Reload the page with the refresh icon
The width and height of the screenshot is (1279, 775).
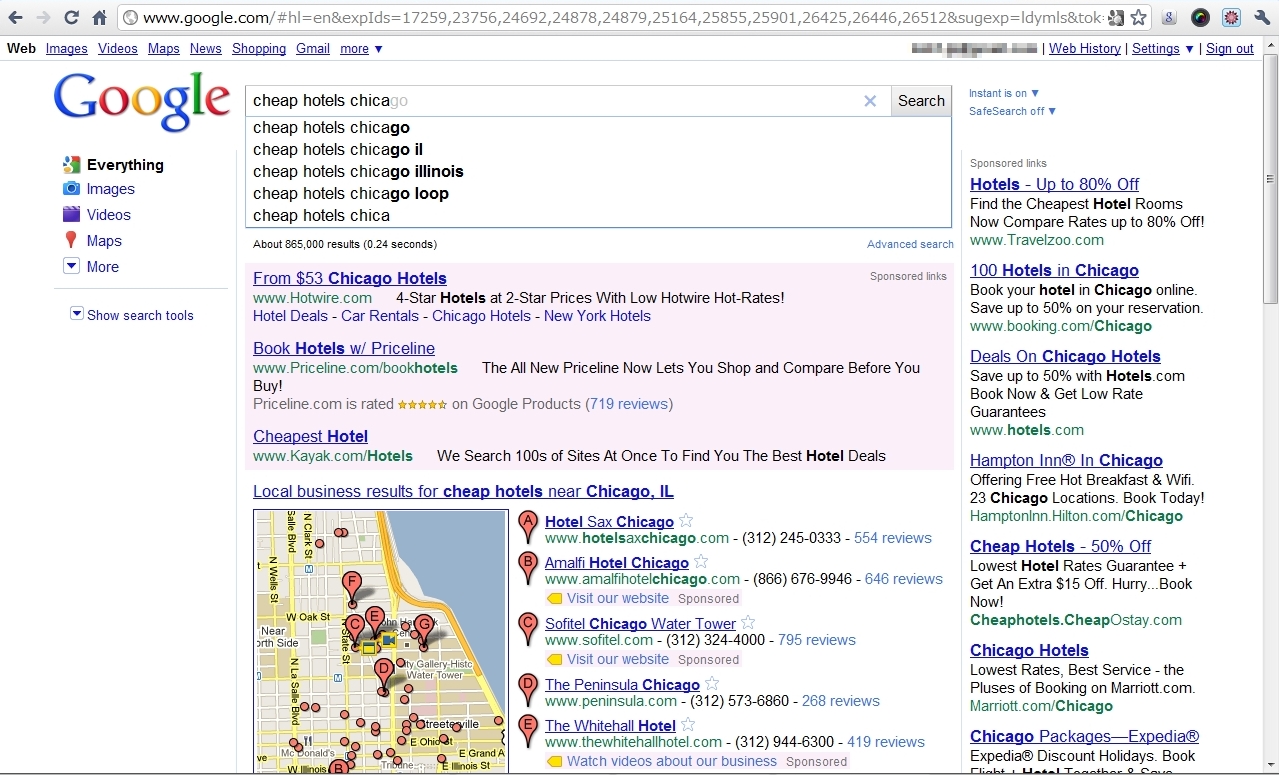(71, 17)
